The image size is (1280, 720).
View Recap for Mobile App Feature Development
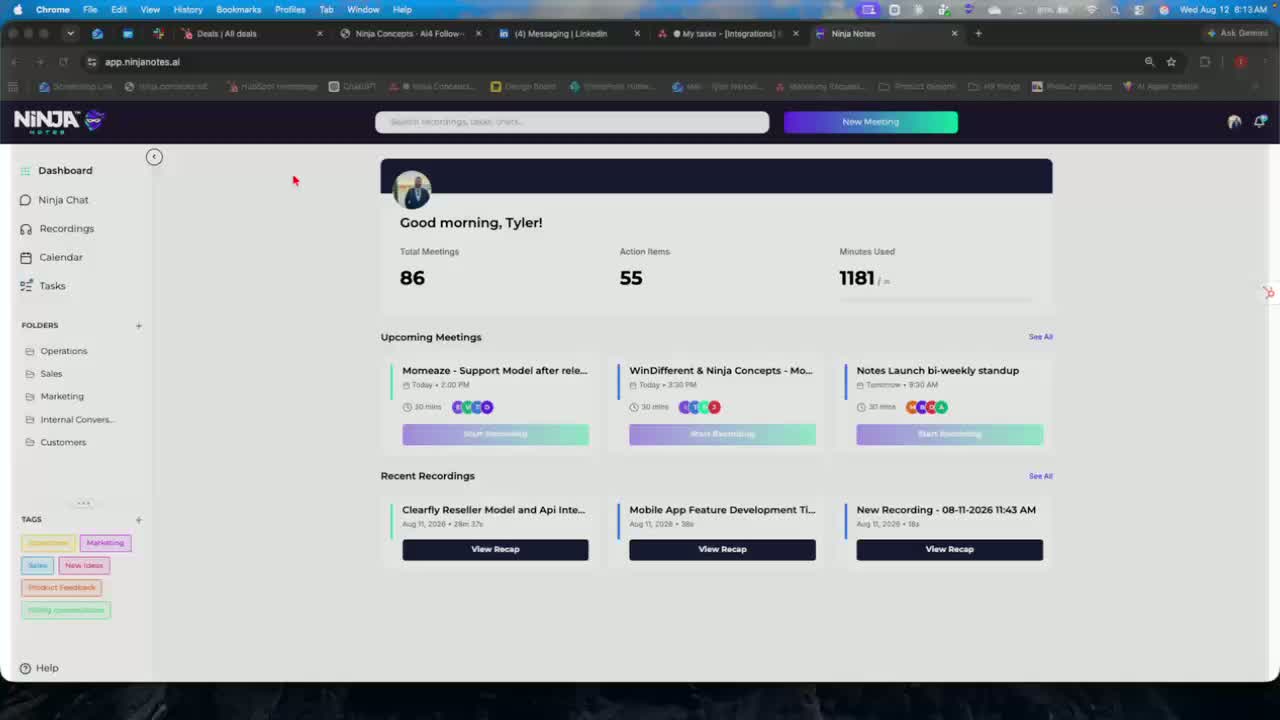[x=722, y=549]
